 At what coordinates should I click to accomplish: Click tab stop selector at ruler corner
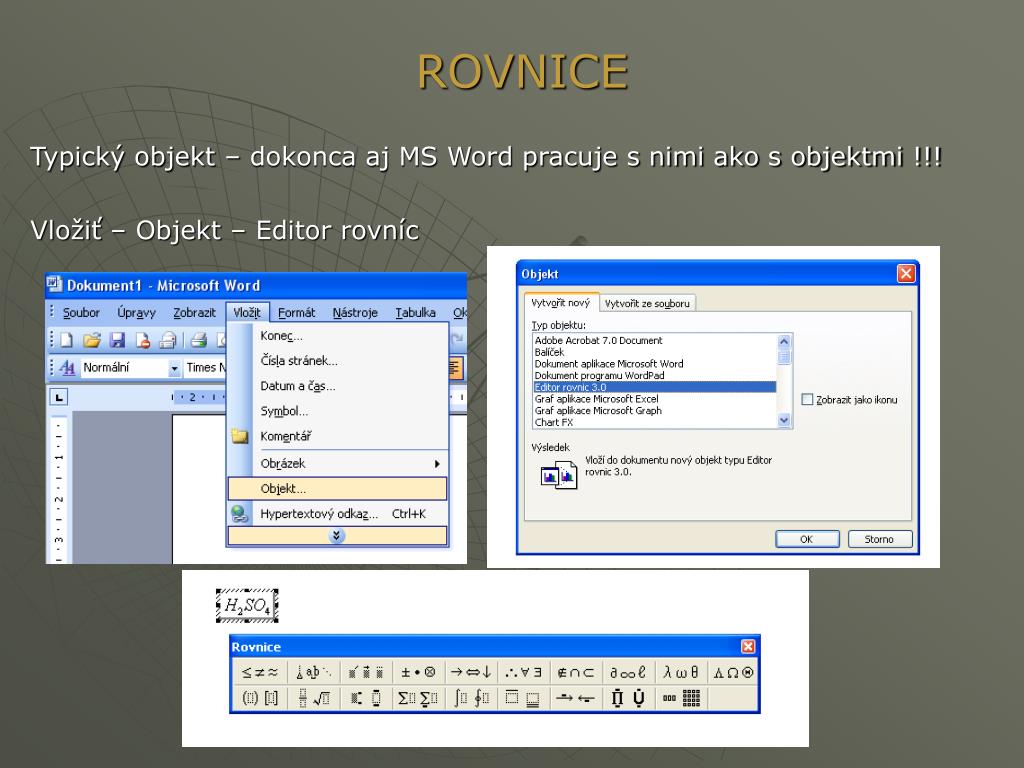[59, 396]
